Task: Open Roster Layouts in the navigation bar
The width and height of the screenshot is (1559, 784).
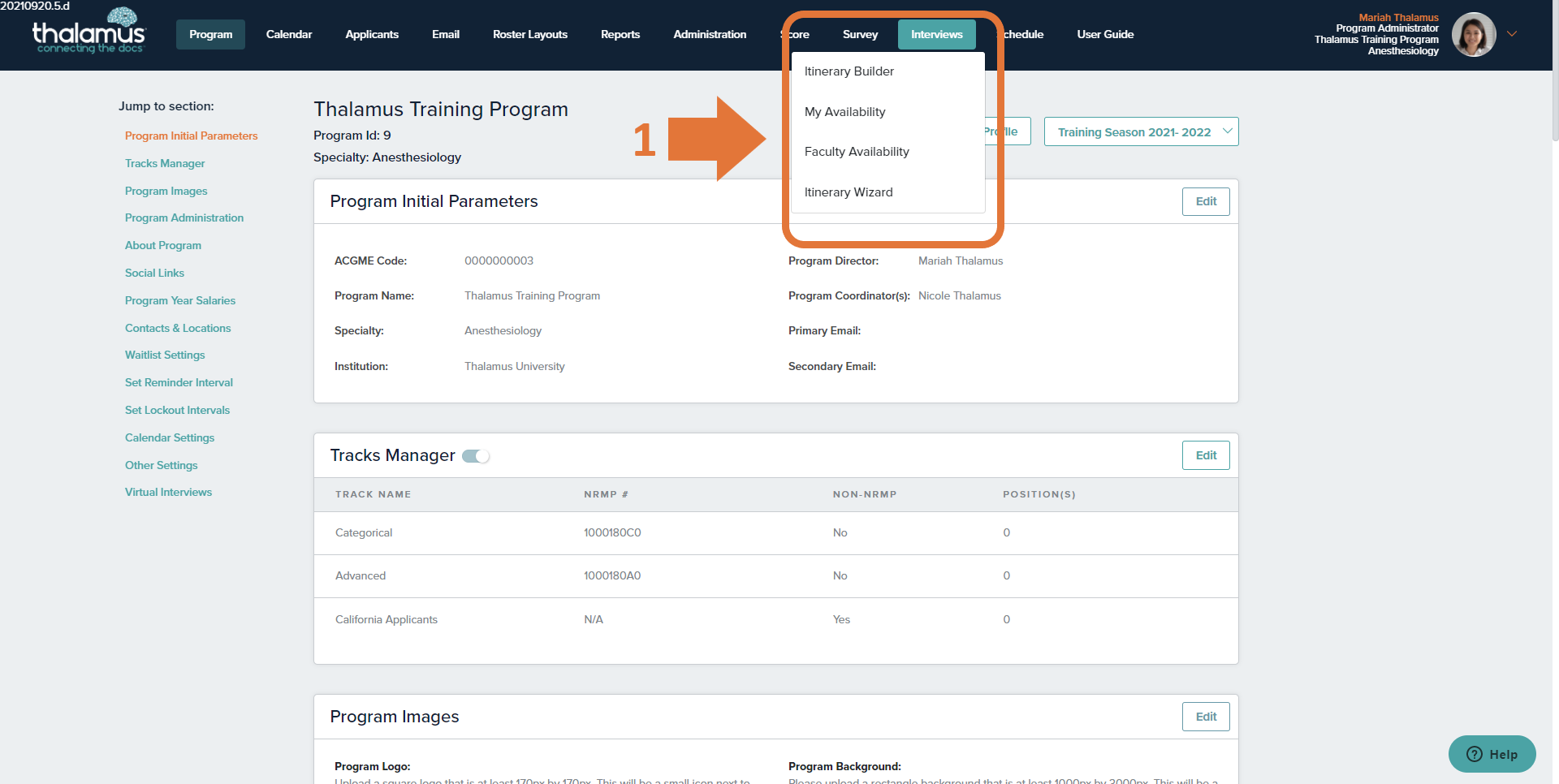Action: (x=530, y=34)
